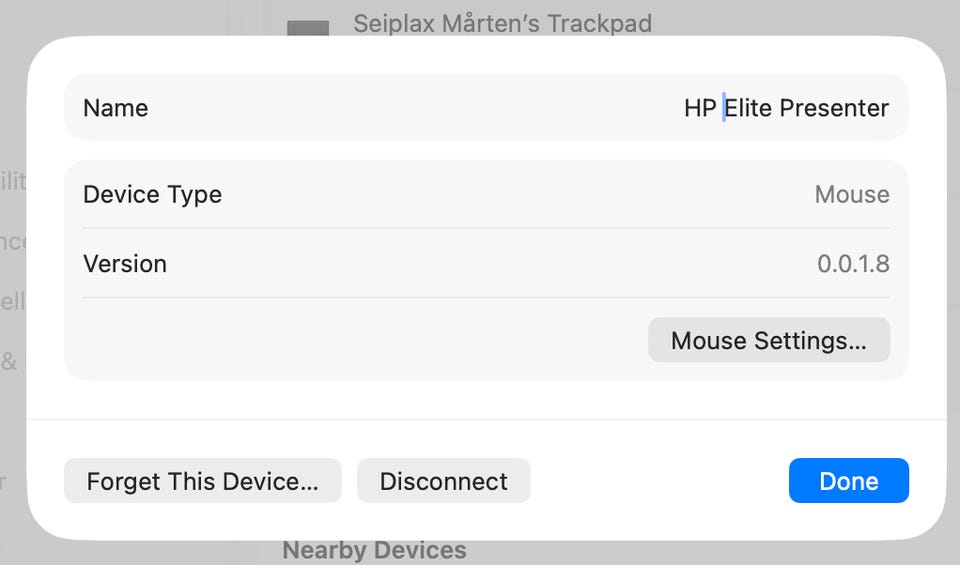Click the Forget This Device button
Viewport: 960px width, 565px height.
(202, 481)
